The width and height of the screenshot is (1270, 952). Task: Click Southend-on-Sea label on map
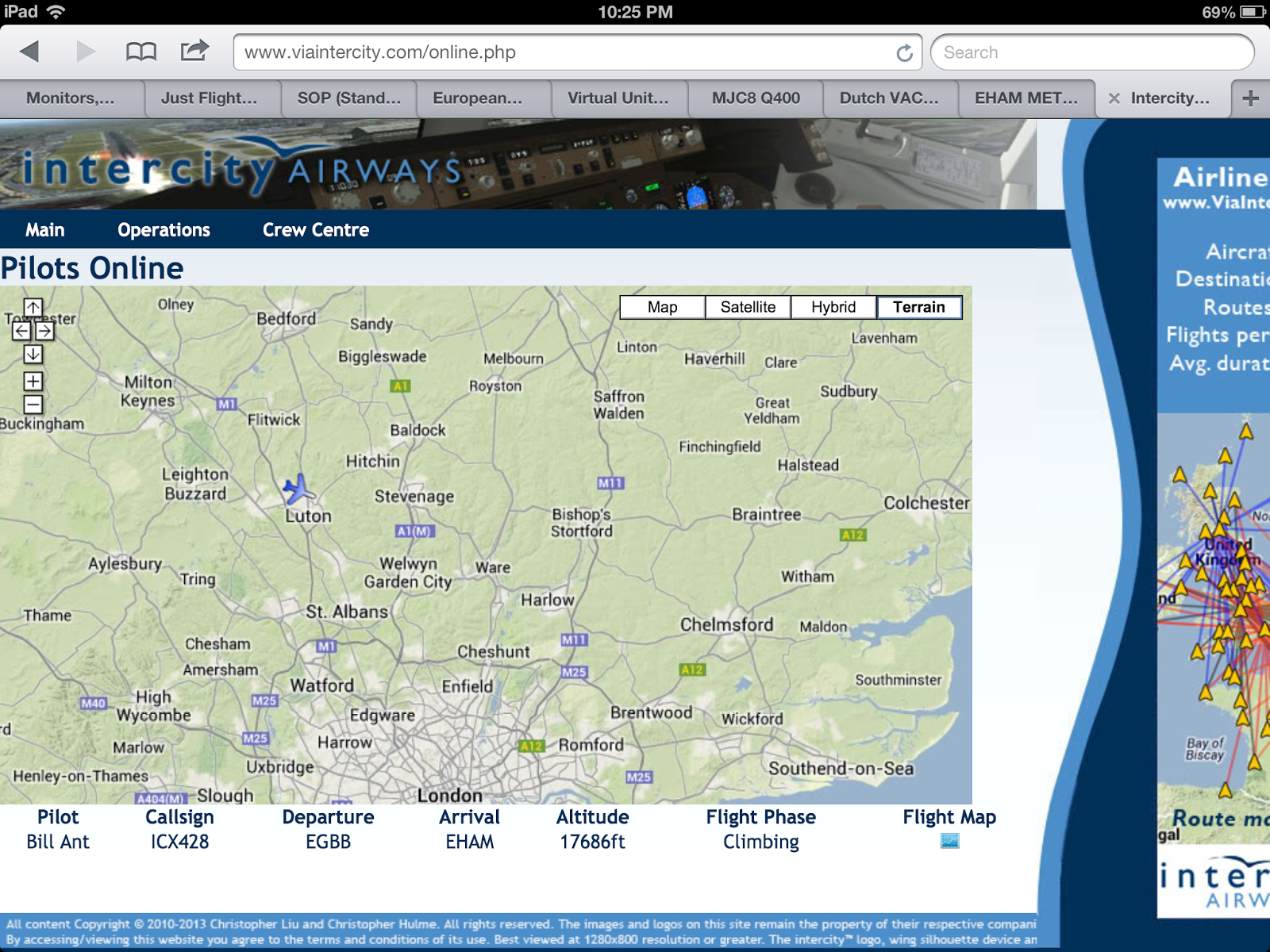click(x=841, y=768)
